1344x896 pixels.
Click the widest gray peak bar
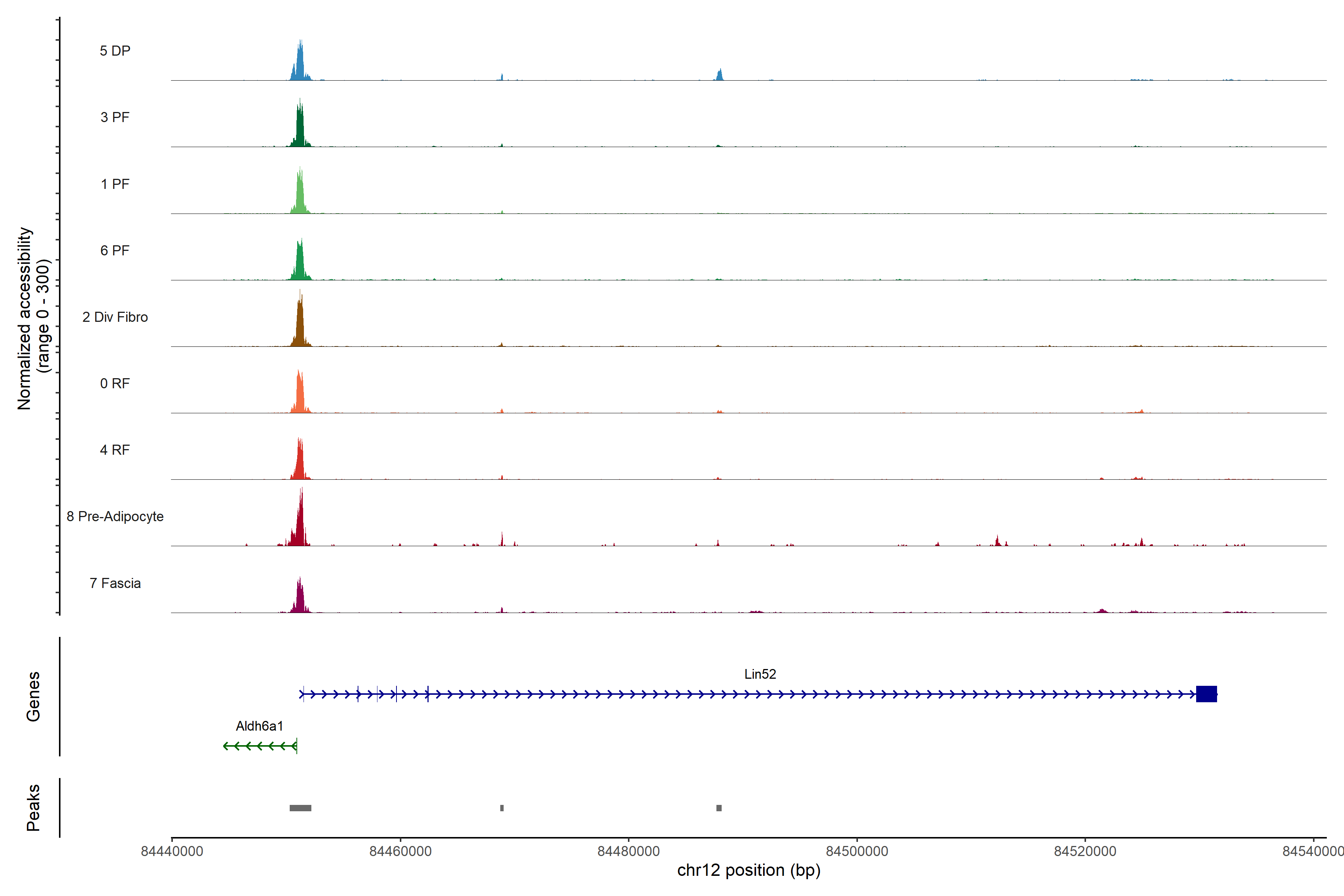301,808
